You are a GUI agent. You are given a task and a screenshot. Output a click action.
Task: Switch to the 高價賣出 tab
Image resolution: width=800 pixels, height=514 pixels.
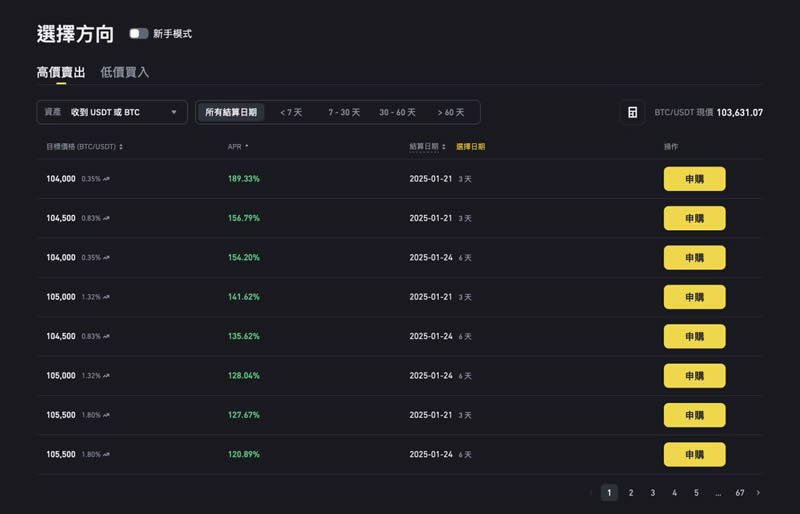61,72
